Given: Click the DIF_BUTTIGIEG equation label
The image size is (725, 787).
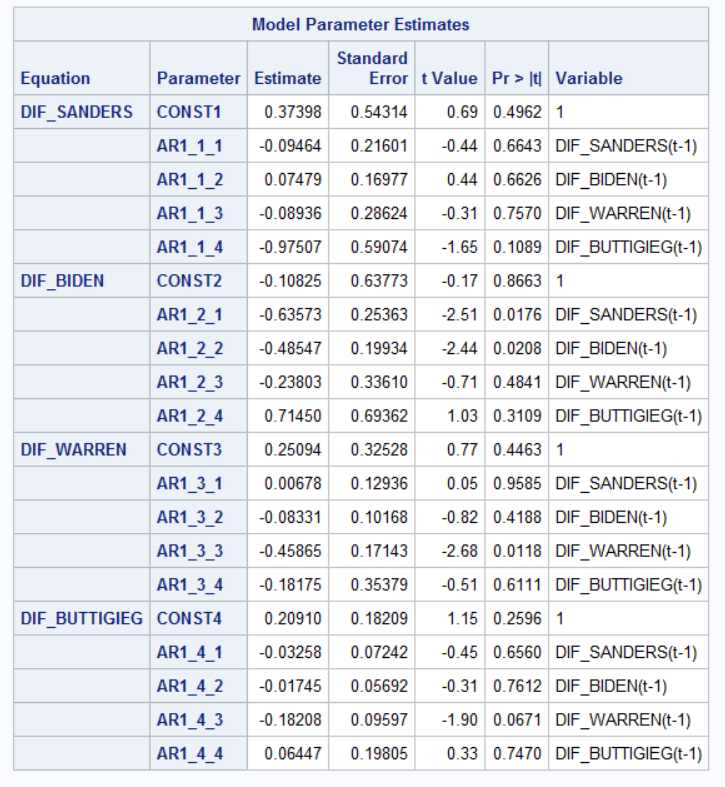Looking at the screenshot, I should pyautogui.click(x=82, y=618).
